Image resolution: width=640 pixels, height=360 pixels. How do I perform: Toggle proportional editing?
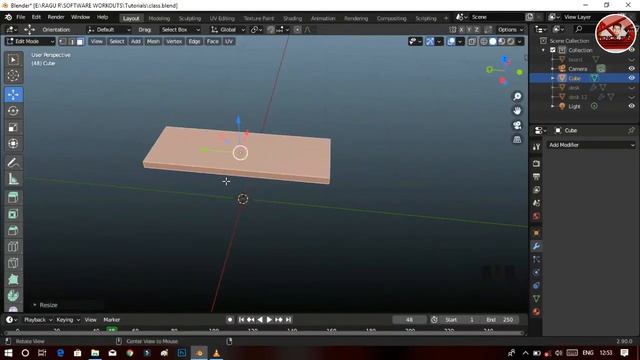[x=297, y=29]
